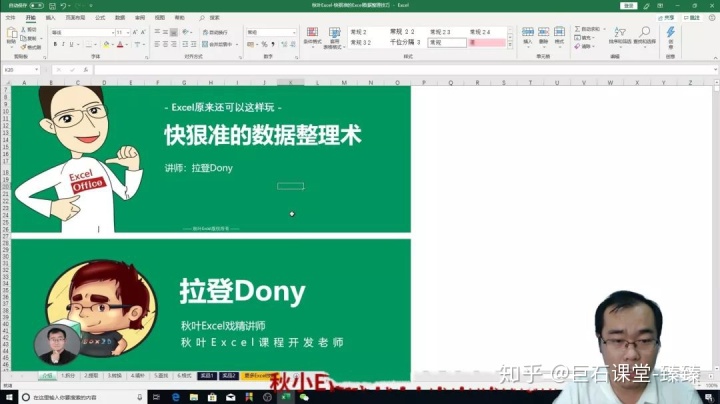The image size is (720, 404).
Task: Apply the yellow fill color
Action: click(x=106, y=45)
